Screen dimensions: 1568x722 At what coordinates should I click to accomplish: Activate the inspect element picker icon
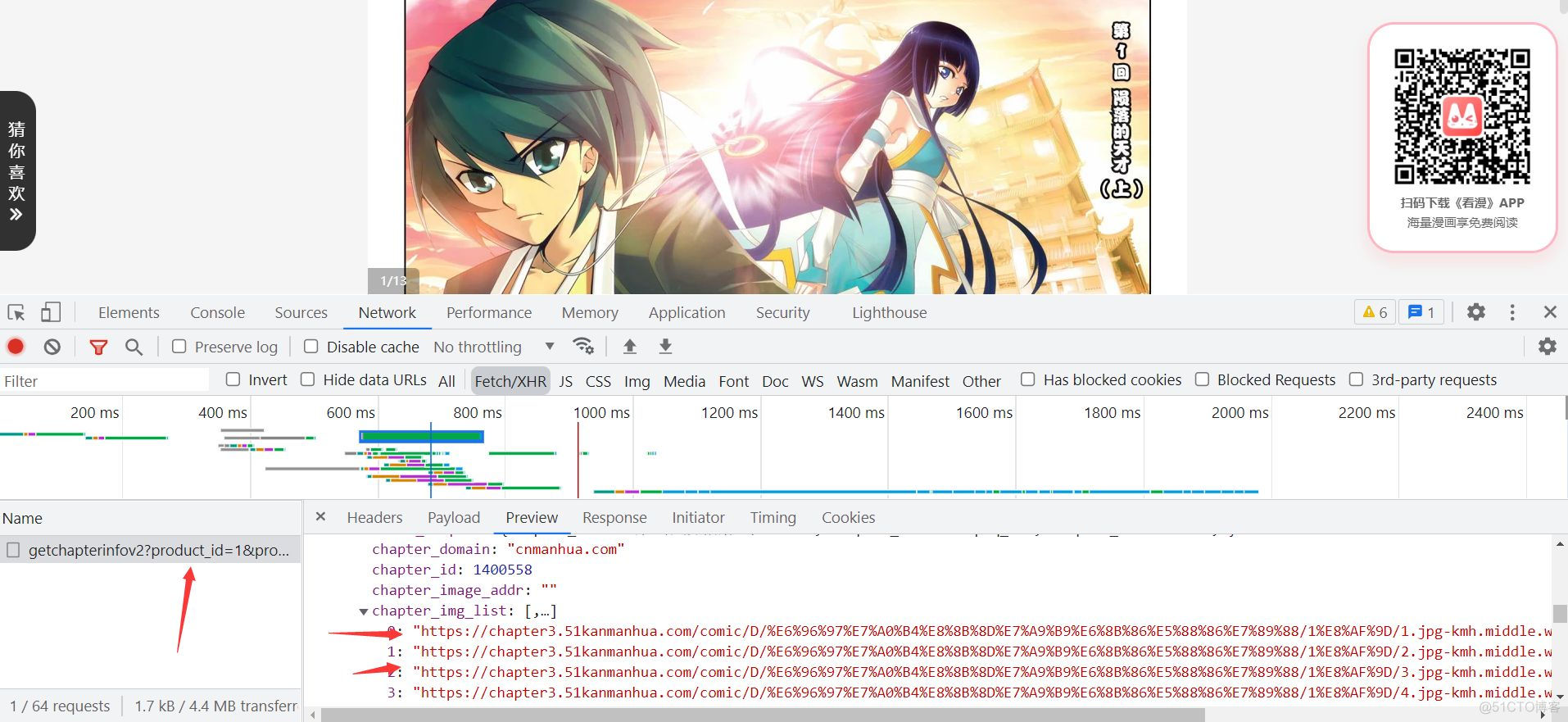[16, 312]
